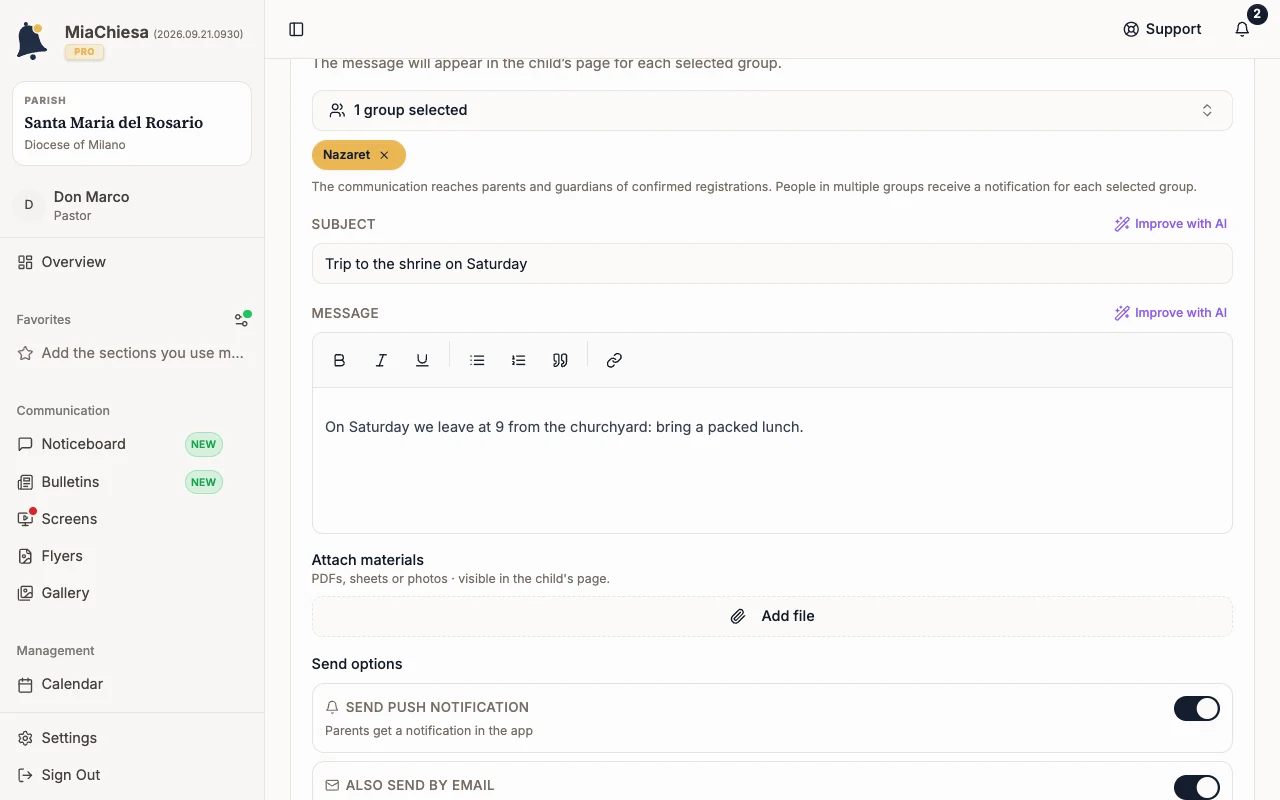Click inside the message text area
This screenshot has width=1280, height=800.
point(772,460)
